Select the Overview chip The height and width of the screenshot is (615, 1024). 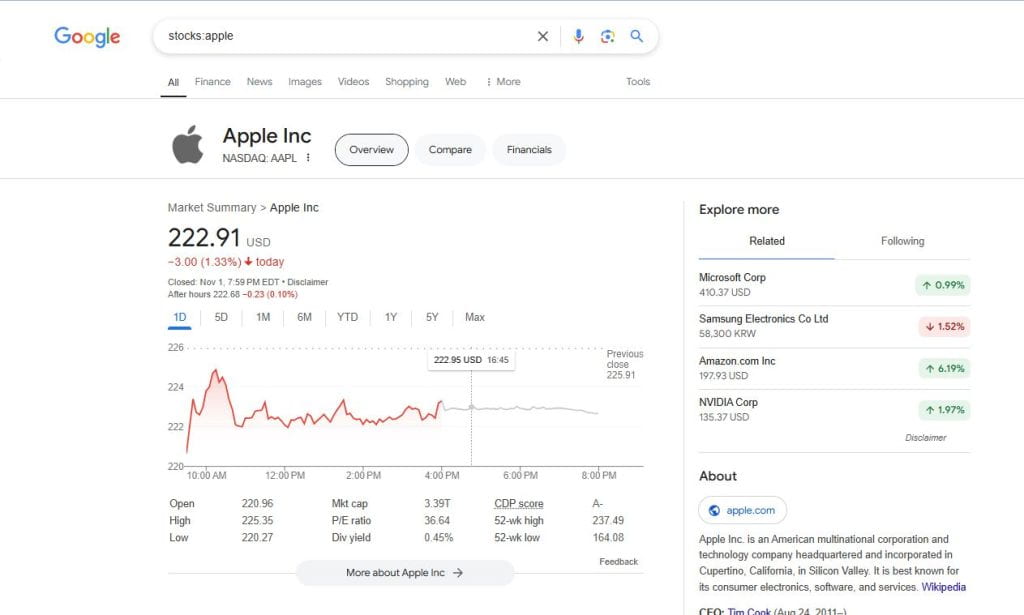[372, 150]
